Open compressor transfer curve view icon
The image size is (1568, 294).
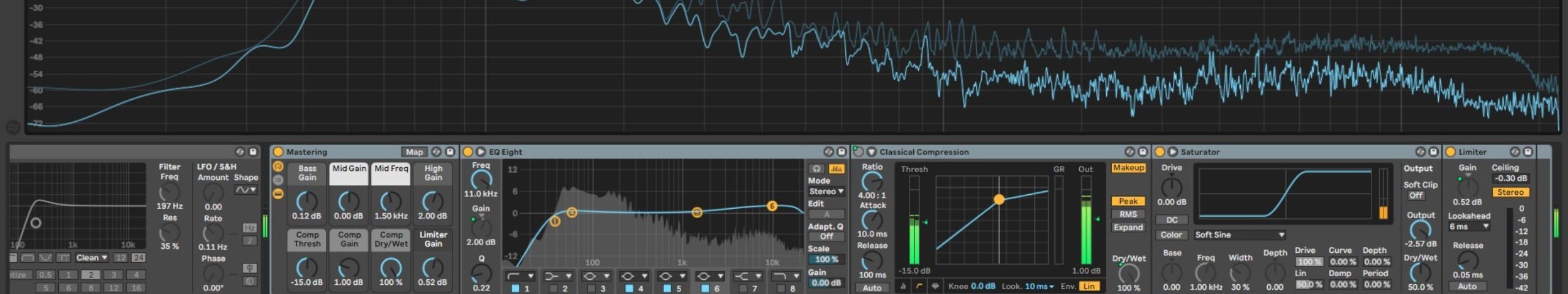pyautogui.click(x=919, y=286)
